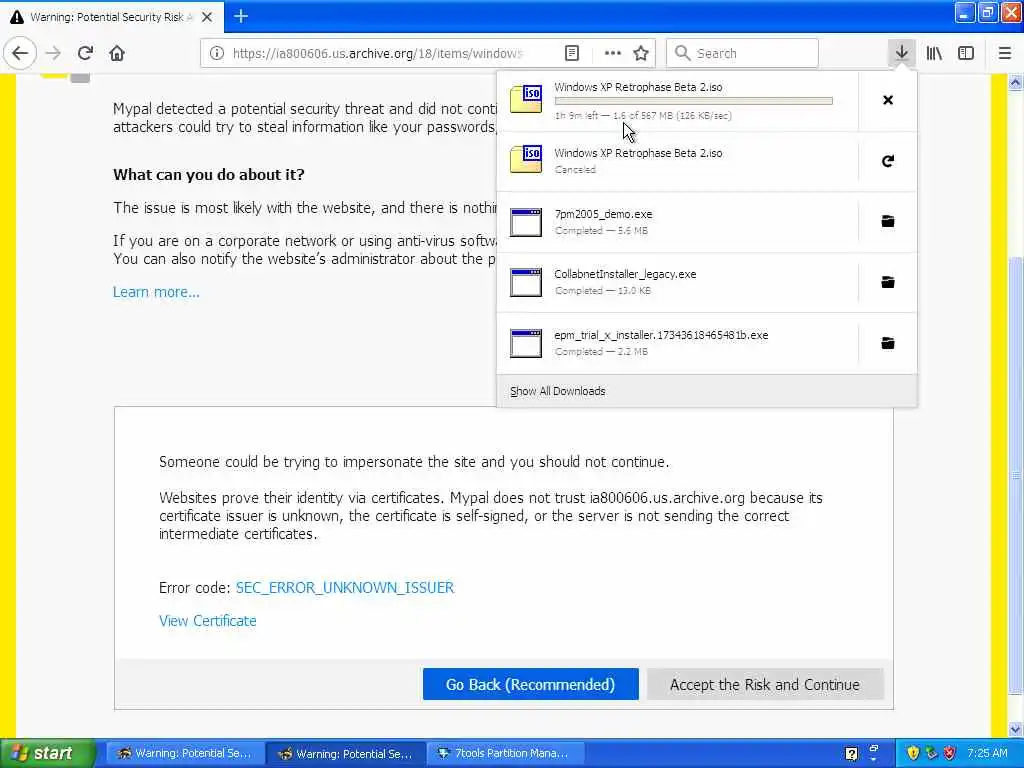Image resolution: width=1024 pixels, height=768 pixels.
Task: Click Go Back (Recommended) button
Action: pyautogui.click(x=530, y=684)
